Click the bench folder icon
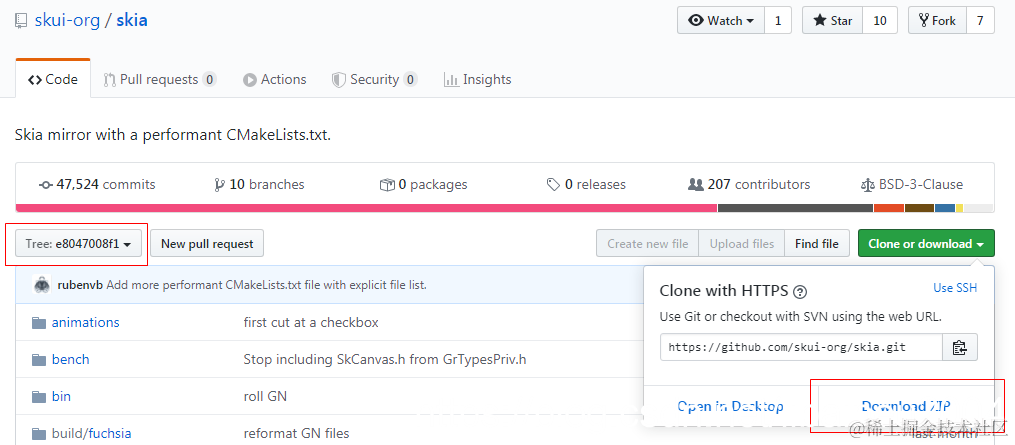 [39, 359]
